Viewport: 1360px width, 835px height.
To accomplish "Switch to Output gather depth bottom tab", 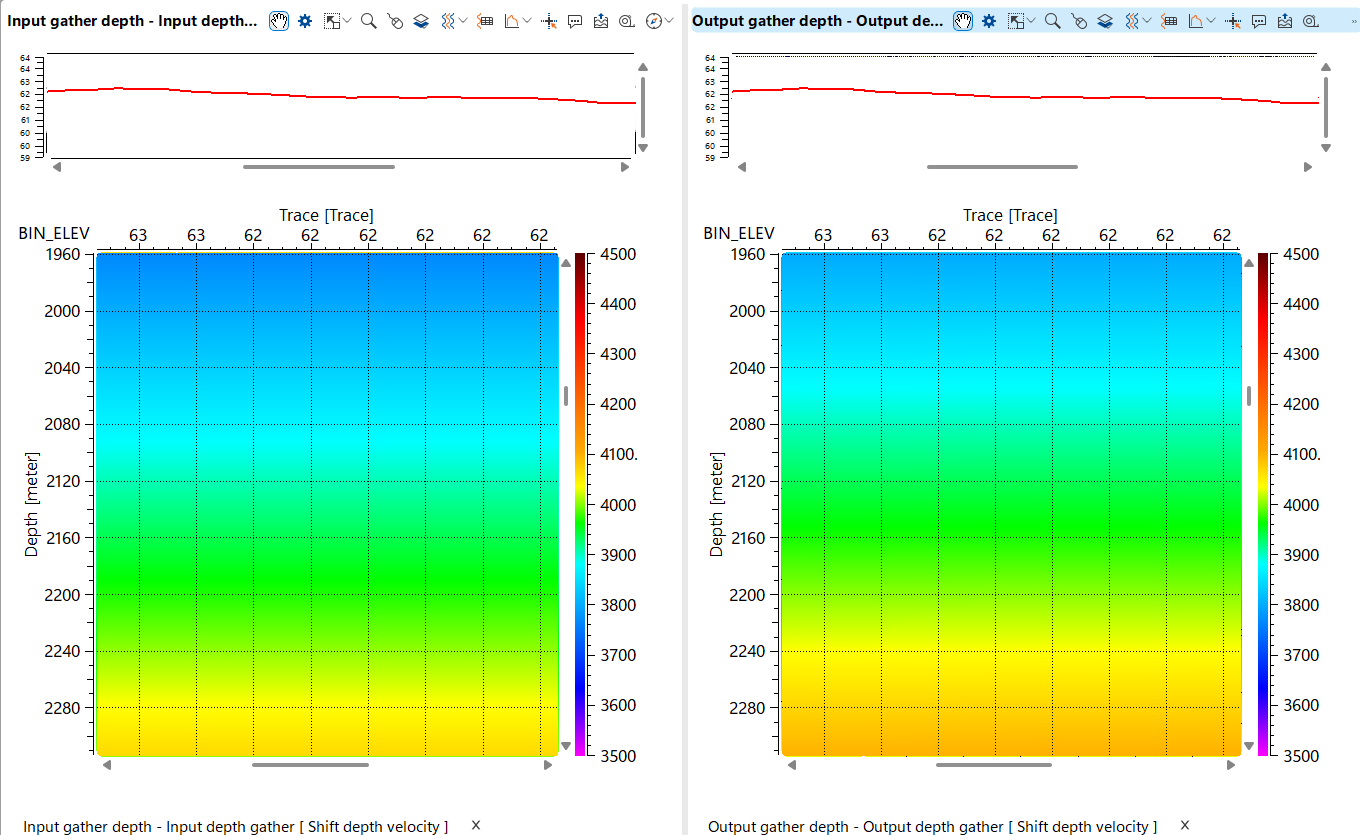I will pos(932,826).
